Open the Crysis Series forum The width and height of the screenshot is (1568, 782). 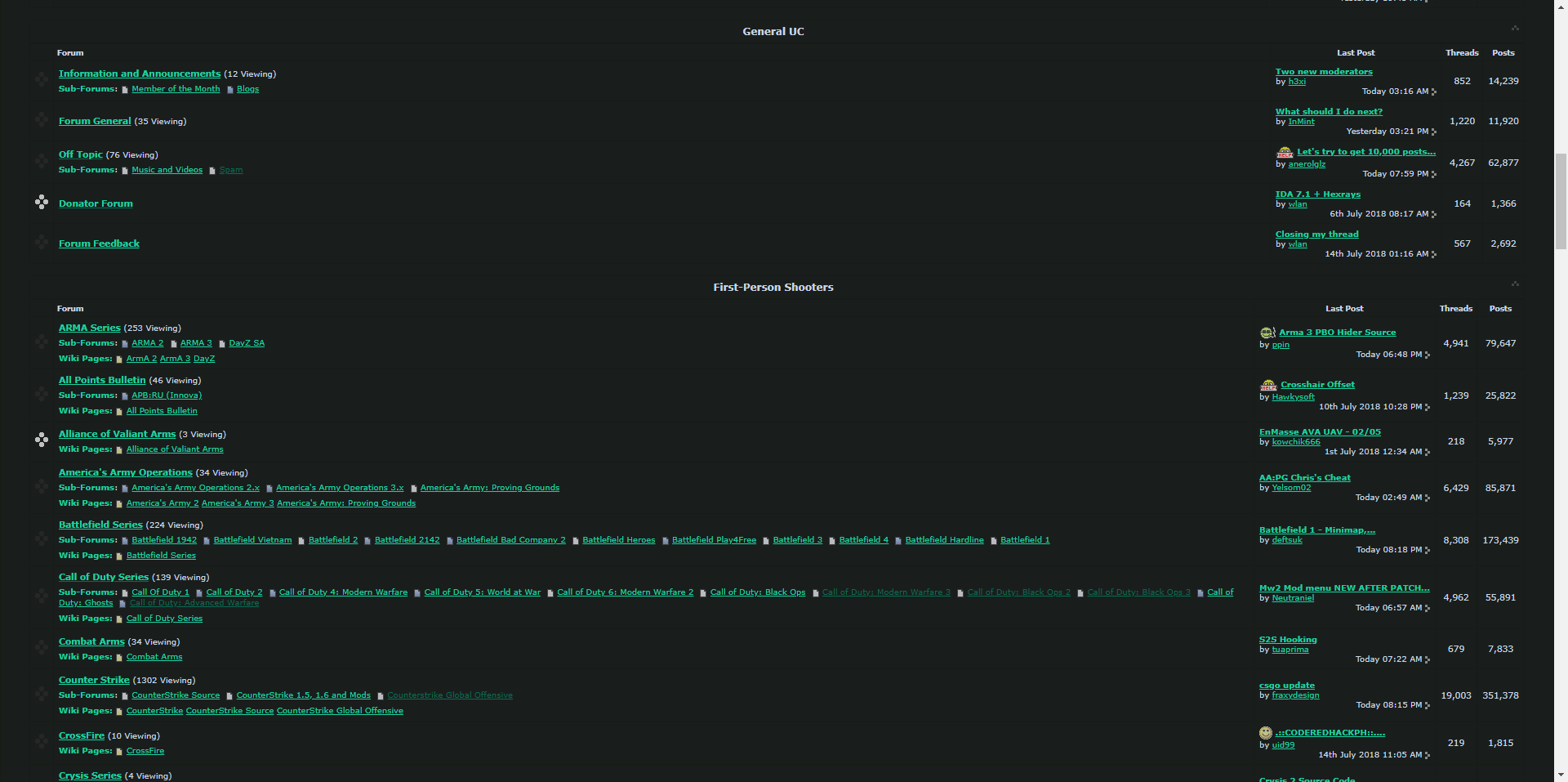90,775
